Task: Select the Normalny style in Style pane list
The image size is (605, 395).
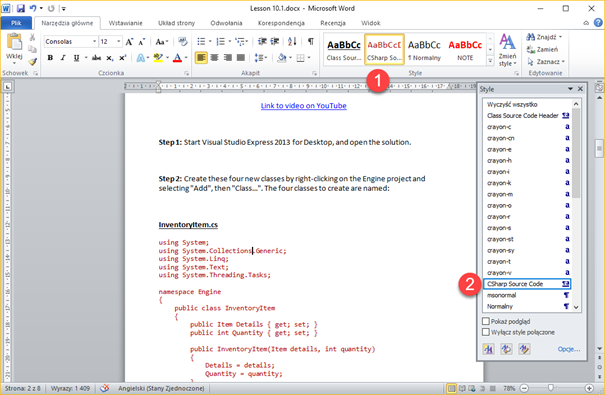Action: (527, 306)
